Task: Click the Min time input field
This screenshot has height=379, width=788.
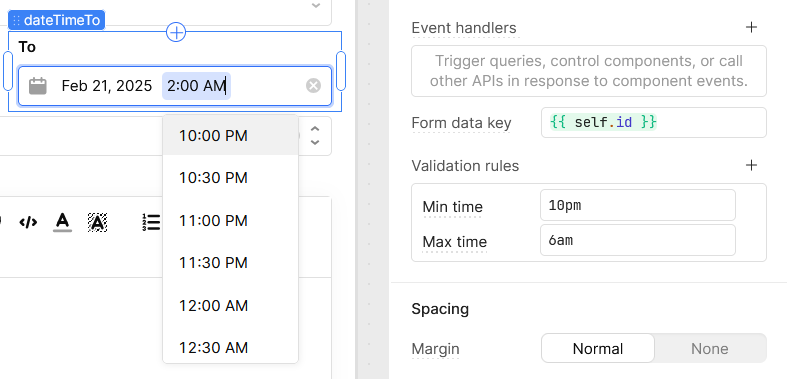Action: [x=638, y=205]
